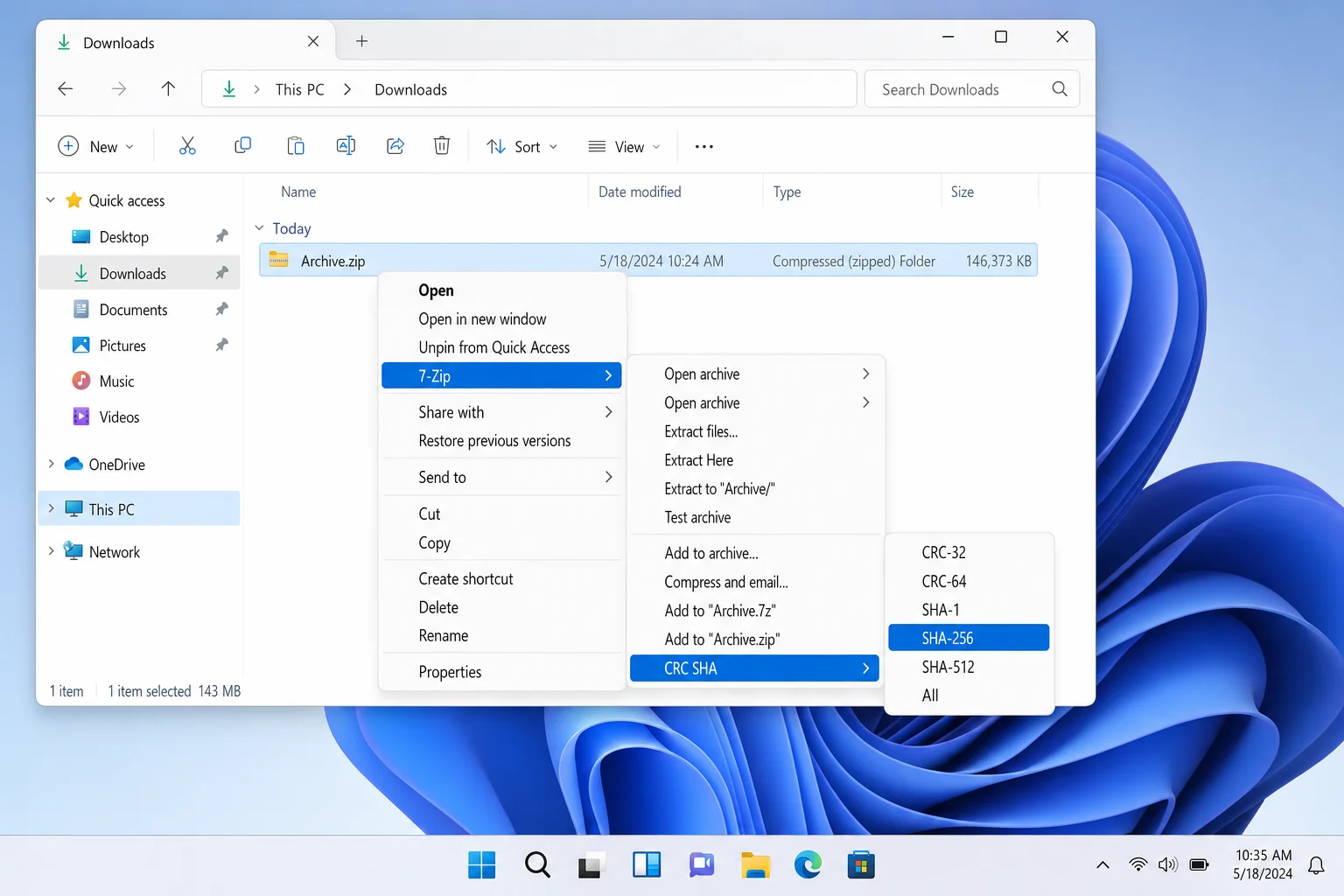This screenshot has width=1344, height=896.
Task: Open File Explorer from taskbar
Action: (755, 864)
